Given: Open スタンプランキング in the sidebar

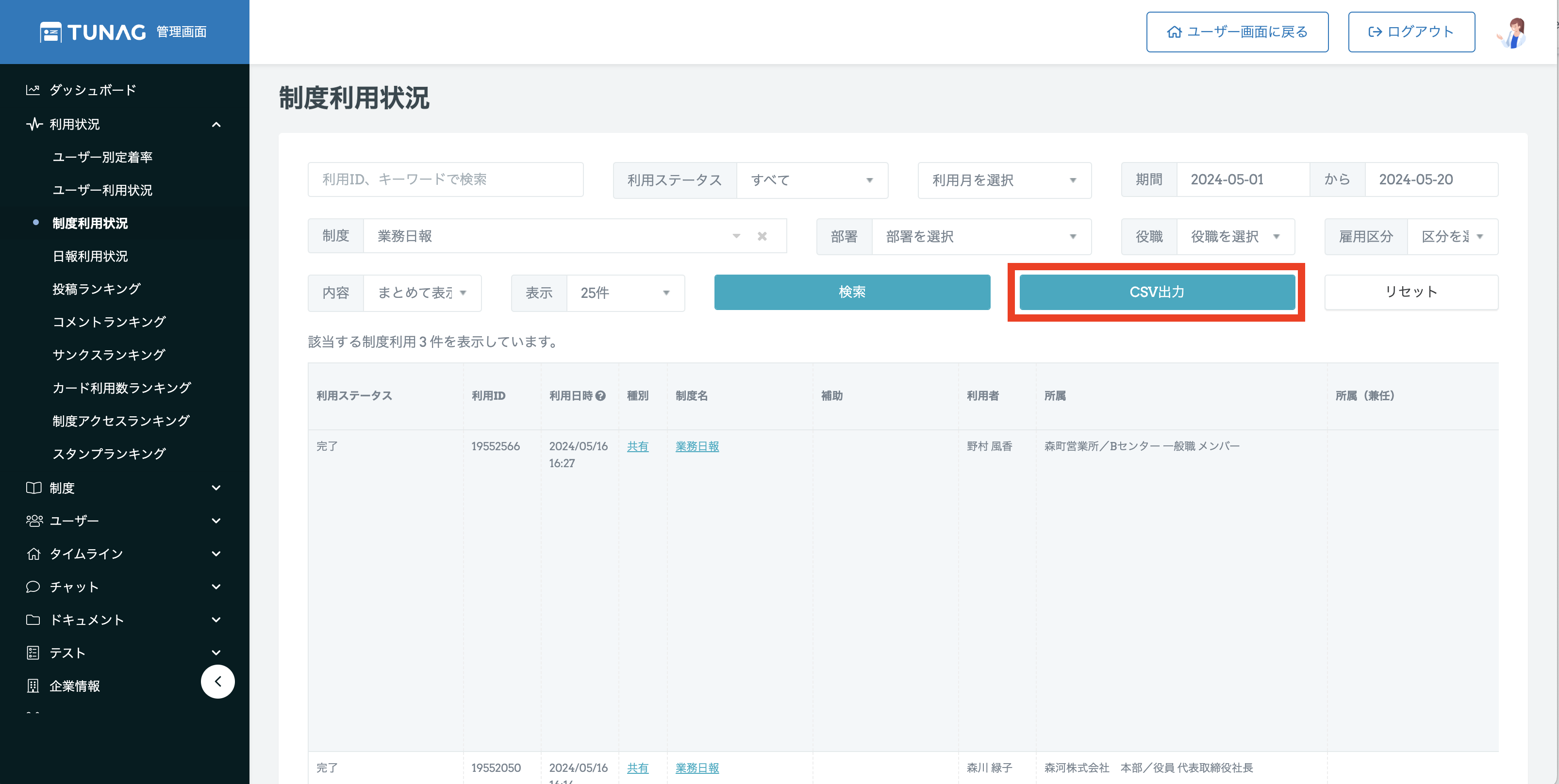Looking at the screenshot, I should [109, 454].
